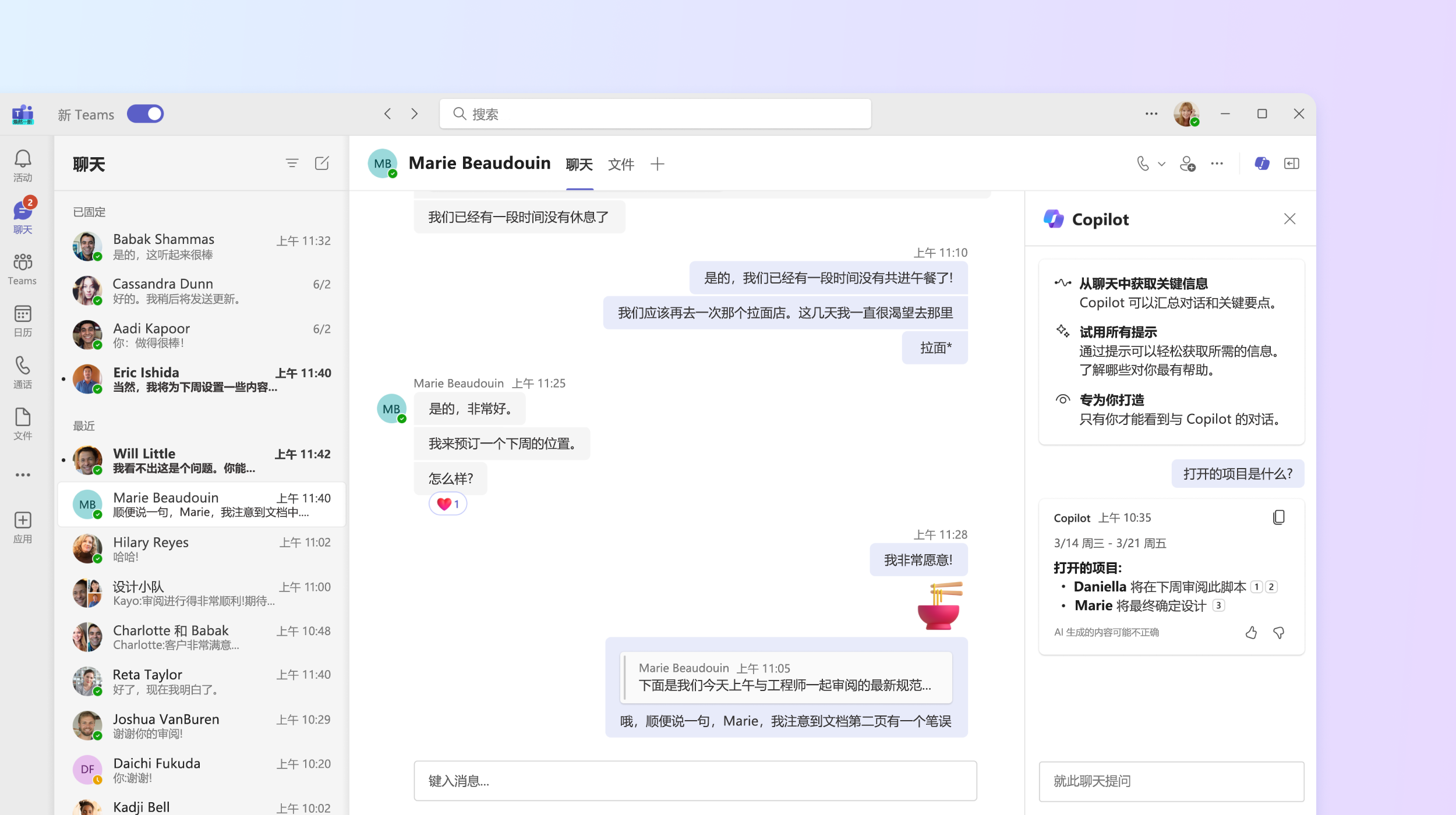Expand the chat filter options

click(292, 163)
